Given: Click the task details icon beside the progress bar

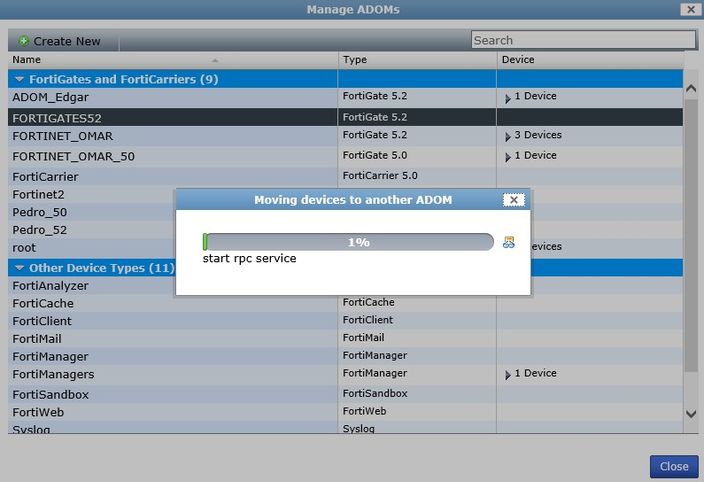Looking at the screenshot, I should [509, 242].
